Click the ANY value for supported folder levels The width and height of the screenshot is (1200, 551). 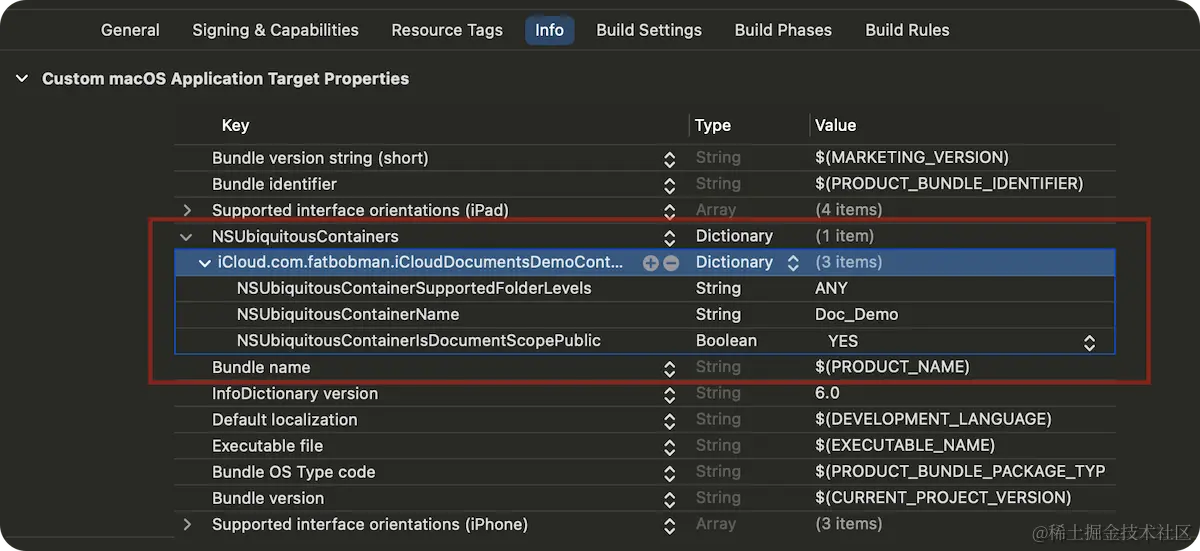(x=831, y=289)
